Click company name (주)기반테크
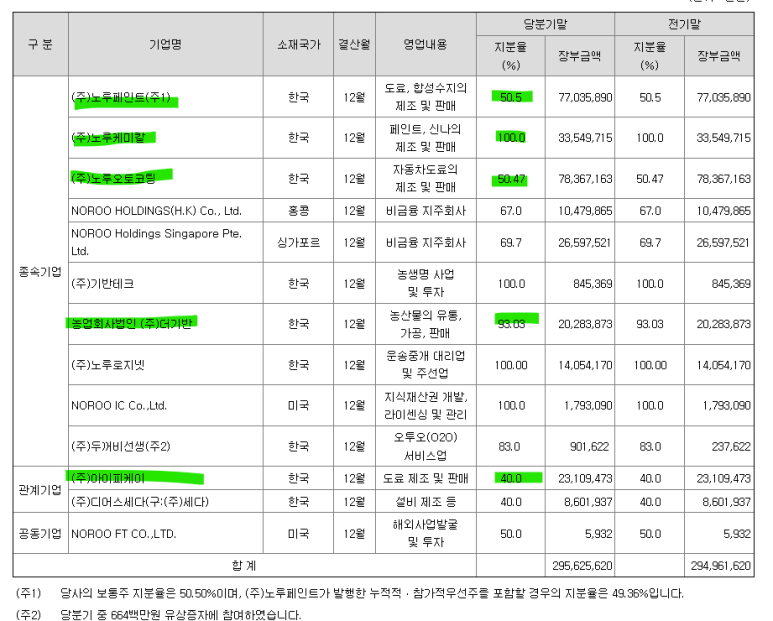The width and height of the screenshot is (773, 621). point(103,283)
